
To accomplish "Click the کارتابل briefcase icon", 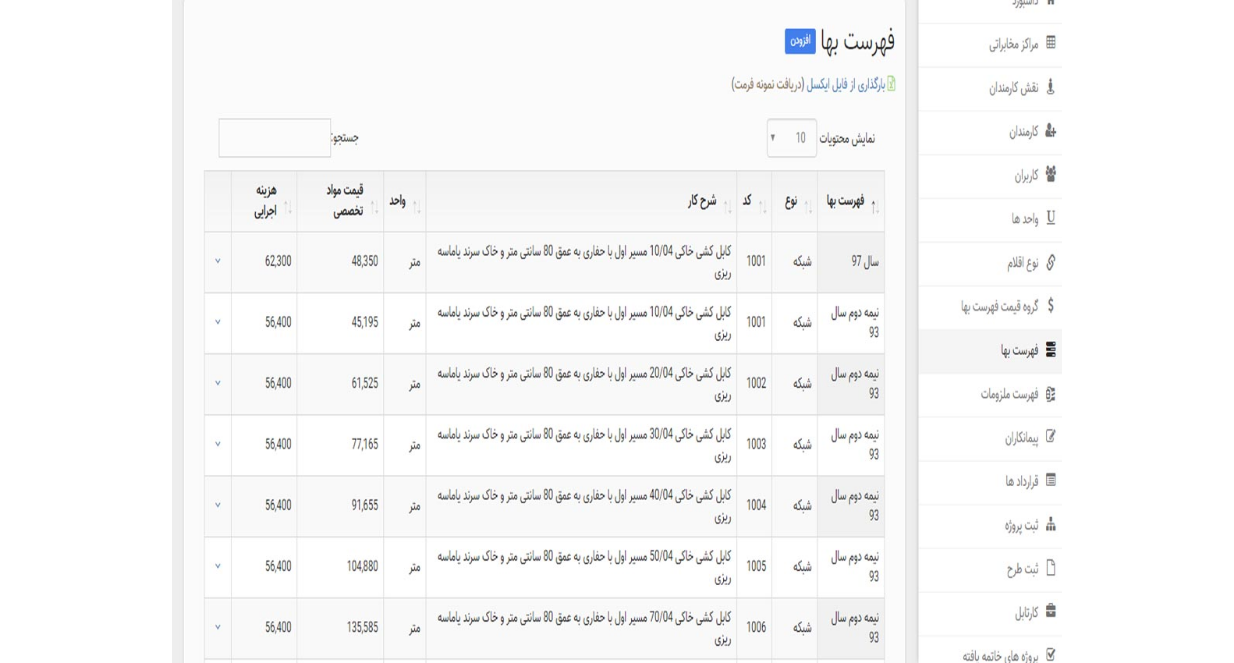I will click(1050, 611).
